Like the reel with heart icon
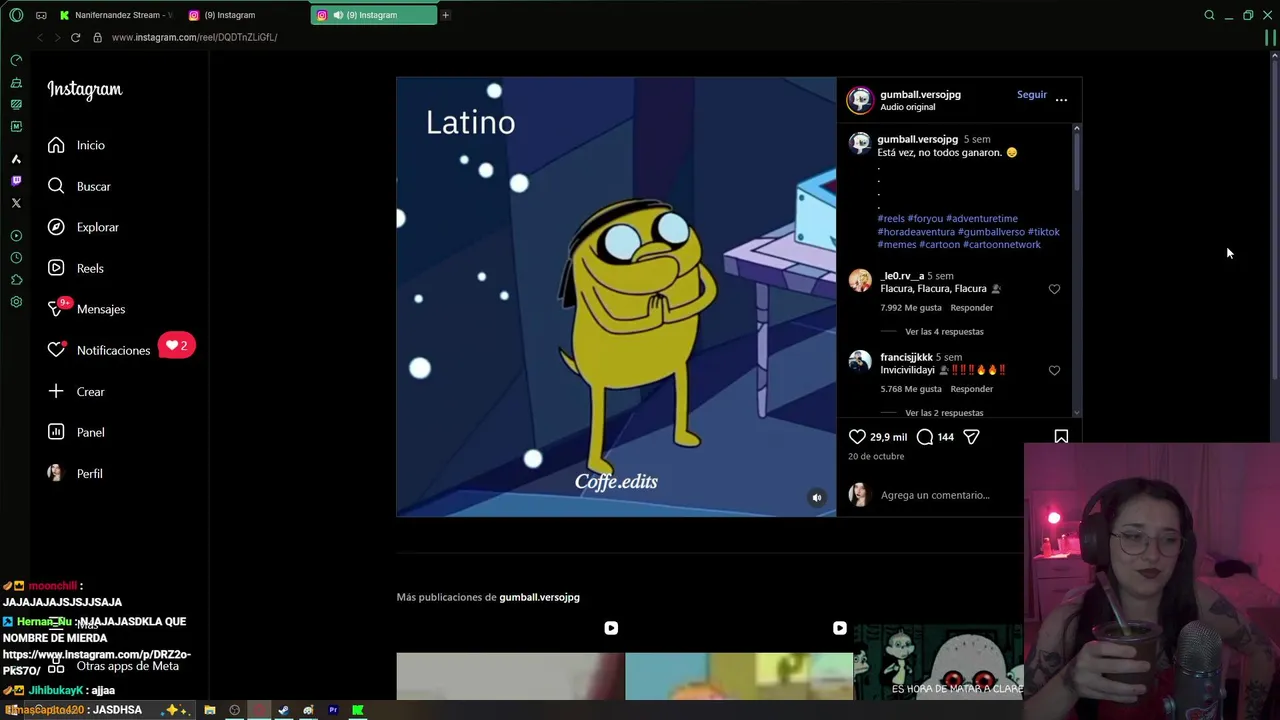1280x720 pixels. click(857, 437)
